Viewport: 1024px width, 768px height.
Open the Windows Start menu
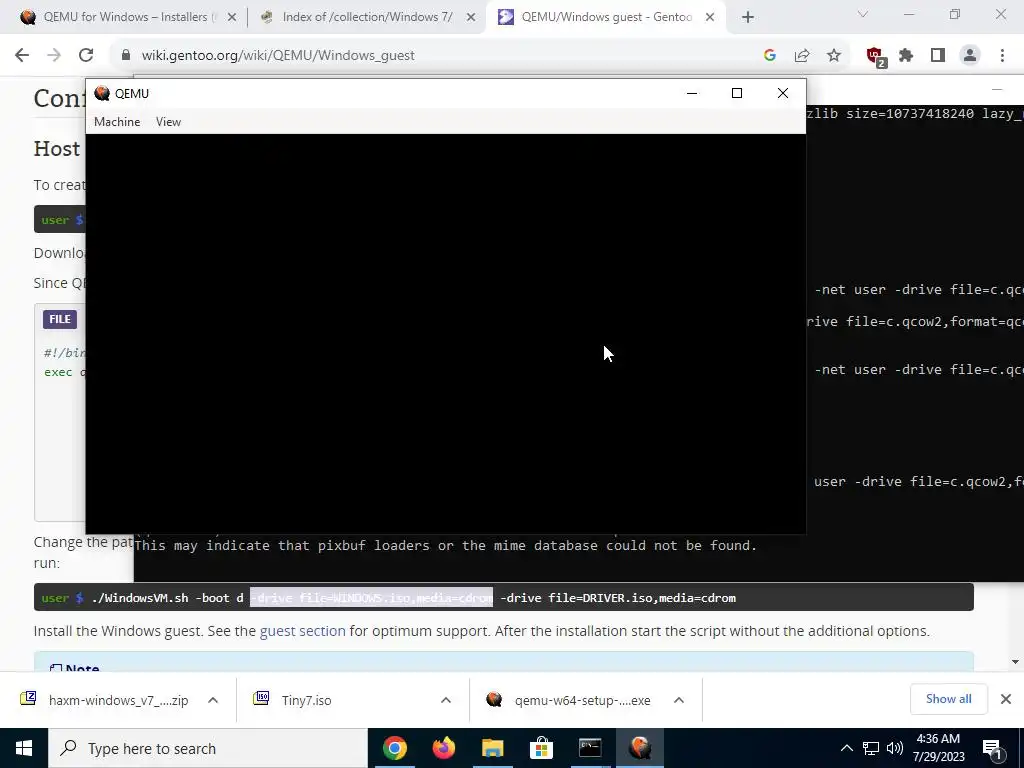coord(24,748)
